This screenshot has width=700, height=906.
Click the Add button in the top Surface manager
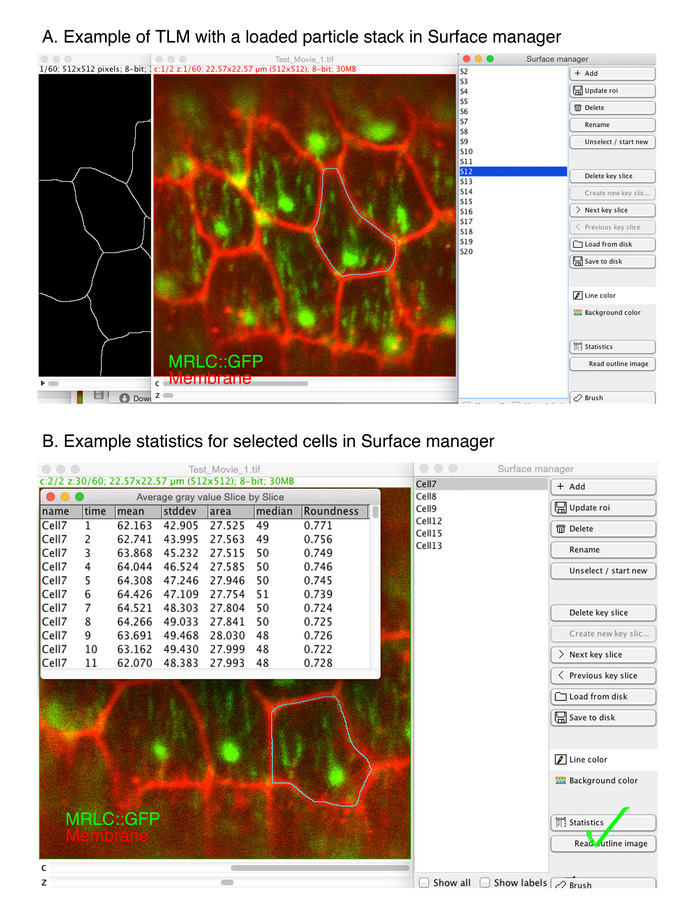click(x=612, y=74)
